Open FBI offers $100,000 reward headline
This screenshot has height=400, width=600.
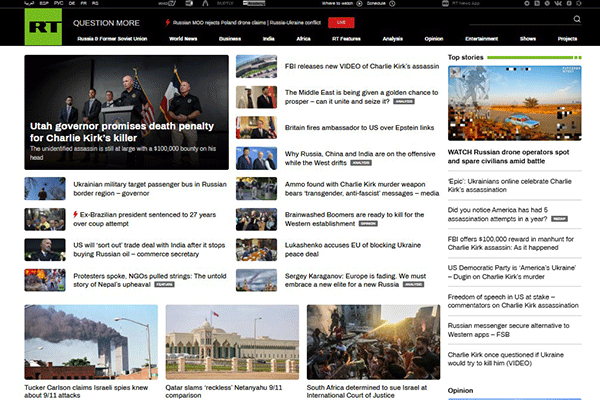pos(511,243)
